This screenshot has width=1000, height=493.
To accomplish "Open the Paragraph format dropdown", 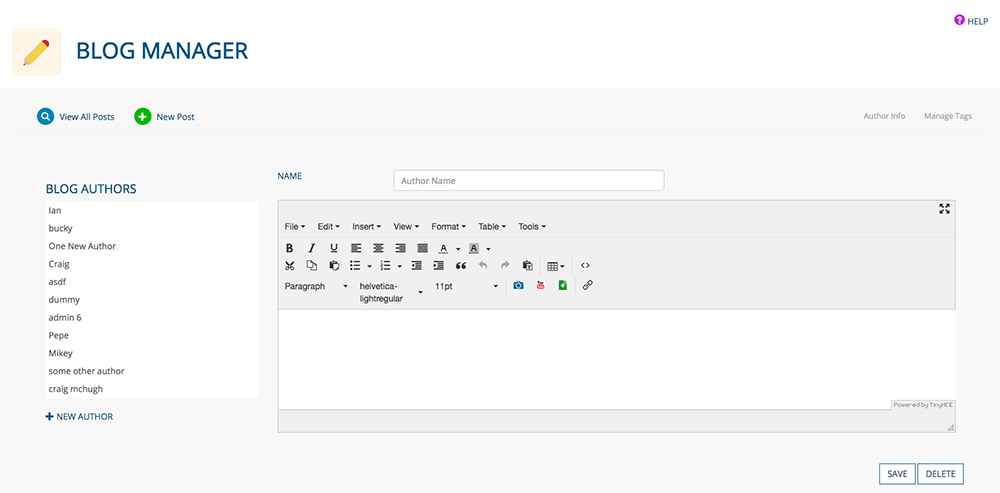I will click(316, 286).
